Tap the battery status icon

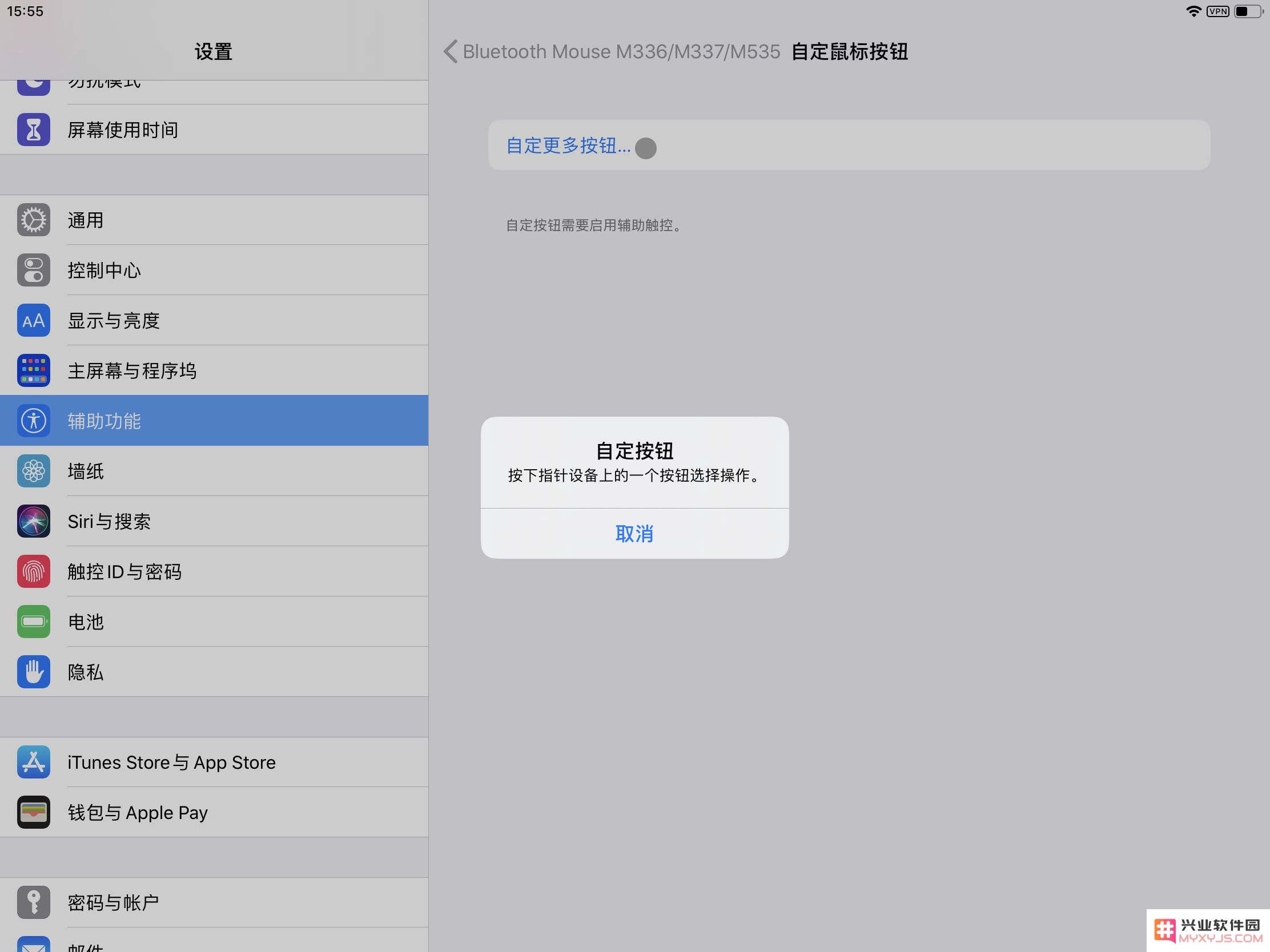click(x=1248, y=11)
